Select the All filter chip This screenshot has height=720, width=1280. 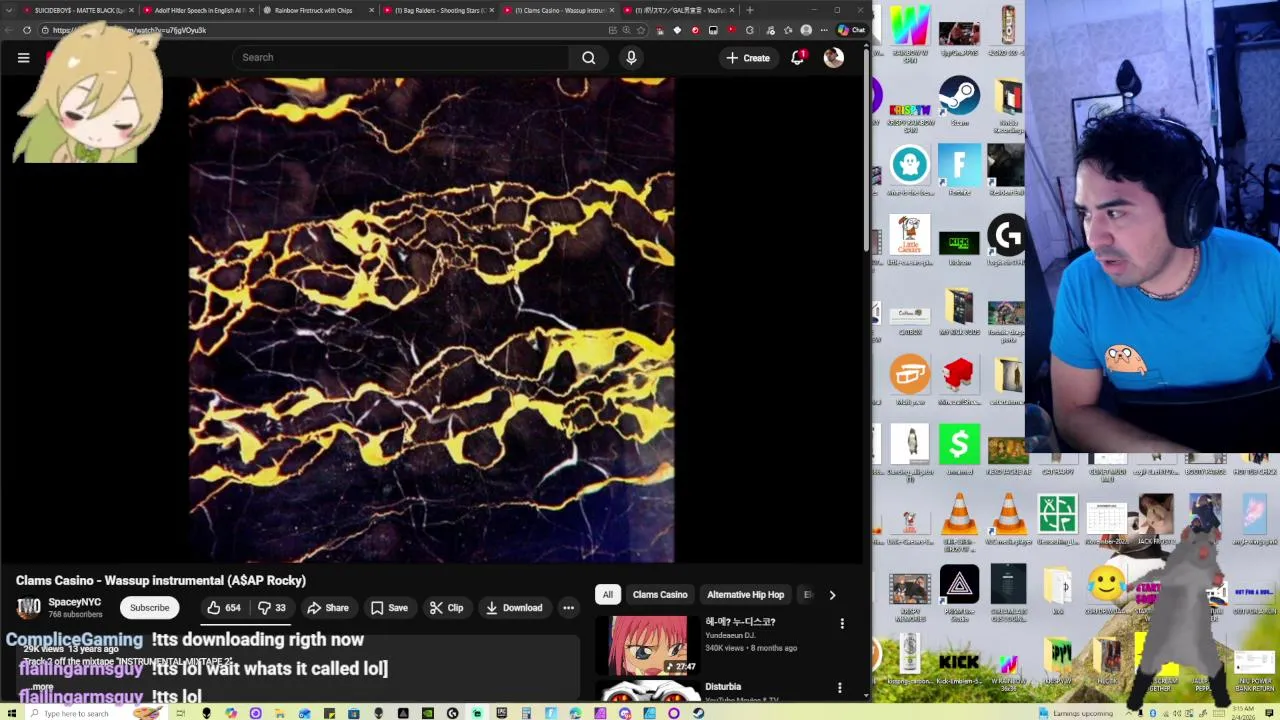point(607,594)
